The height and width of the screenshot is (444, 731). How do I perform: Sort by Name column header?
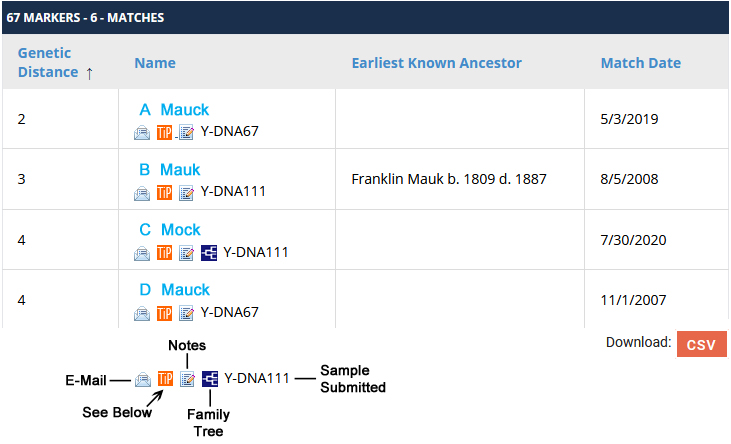155,63
